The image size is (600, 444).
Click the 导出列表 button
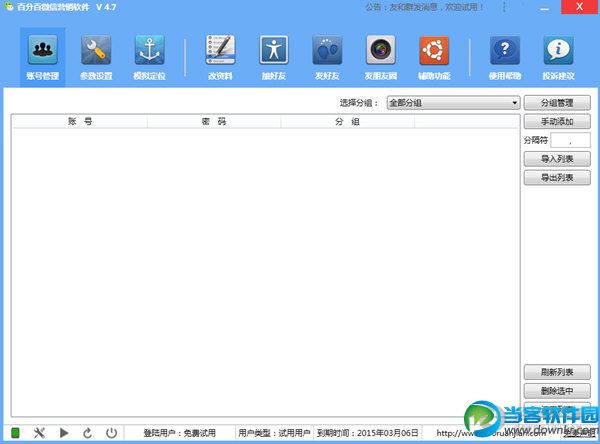click(x=557, y=178)
